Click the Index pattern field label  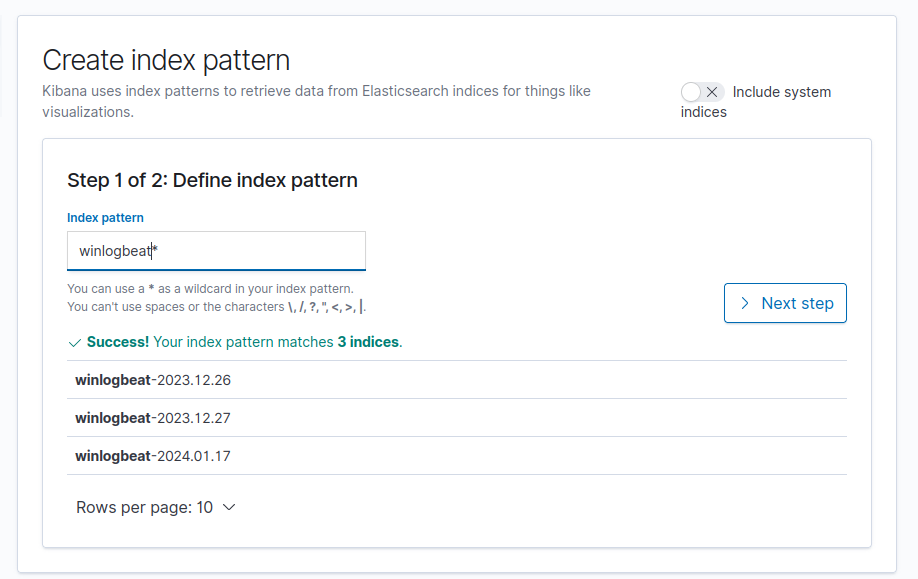[105, 218]
